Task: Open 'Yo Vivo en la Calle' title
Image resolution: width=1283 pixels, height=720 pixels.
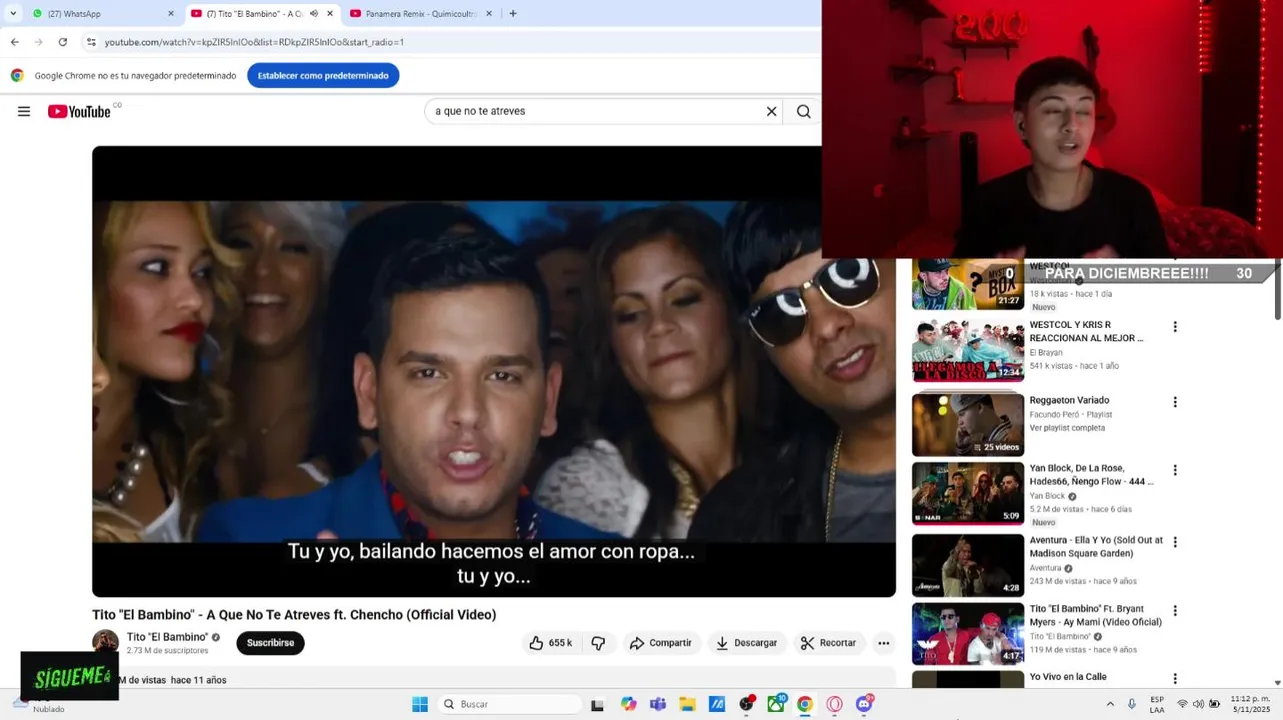Action: click(x=1068, y=677)
